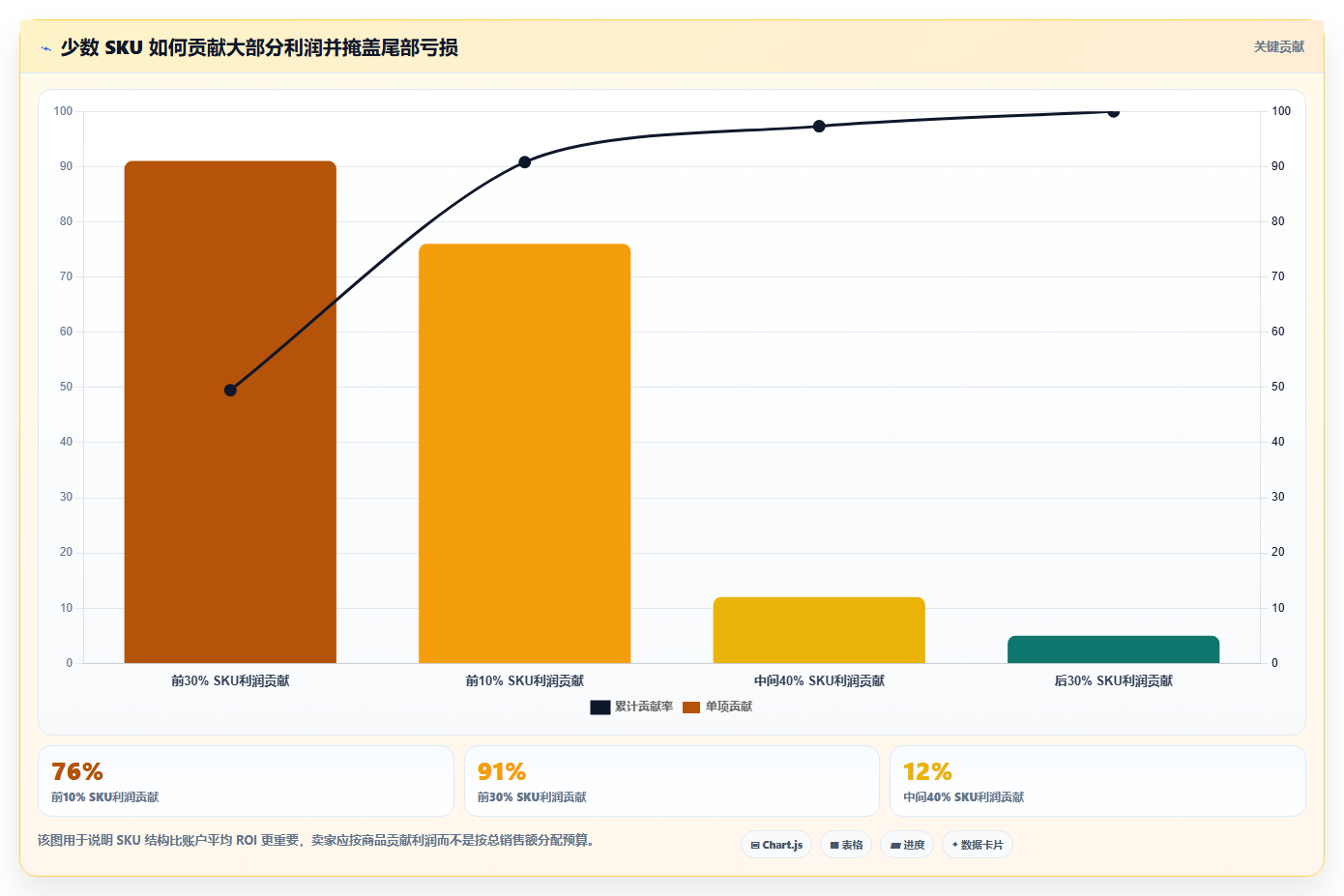The image size is (1344, 896).
Task: Click the 后30% SKU利润贡献 axis label
Action: (x=1113, y=680)
